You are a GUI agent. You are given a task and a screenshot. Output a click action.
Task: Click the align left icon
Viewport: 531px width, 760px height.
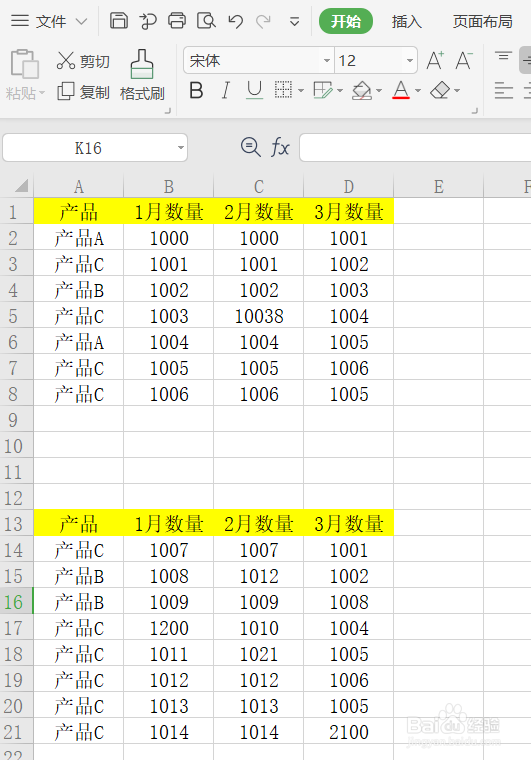504,91
